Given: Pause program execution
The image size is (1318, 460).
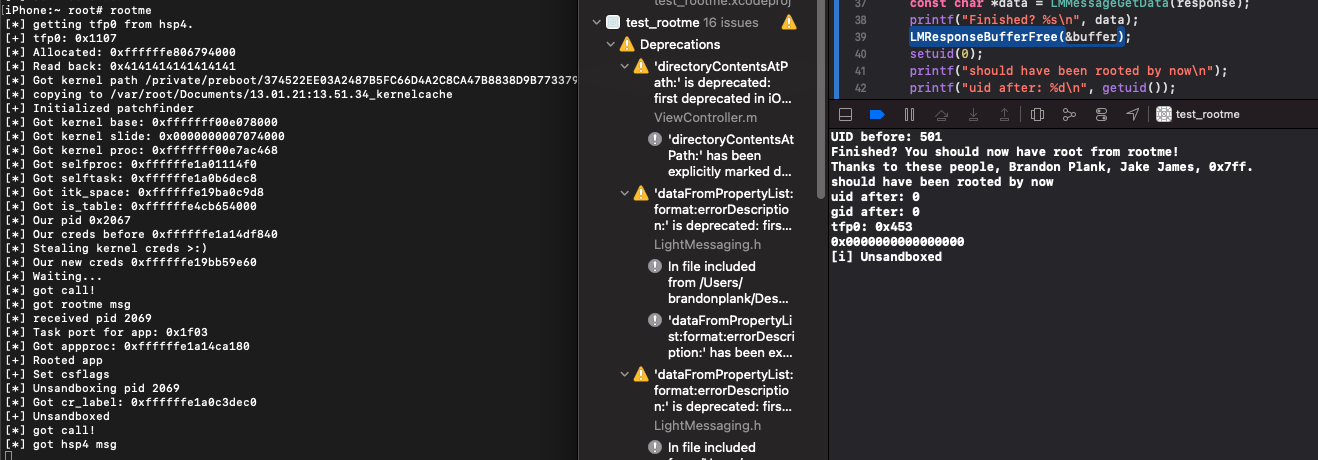Looking at the screenshot, I should 909,114.
